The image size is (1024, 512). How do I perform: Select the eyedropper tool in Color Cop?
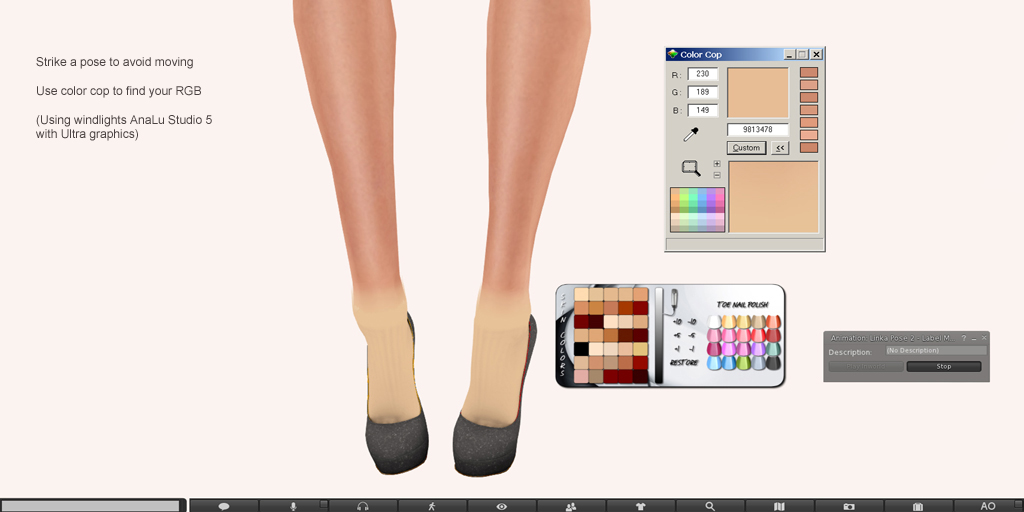690,134
